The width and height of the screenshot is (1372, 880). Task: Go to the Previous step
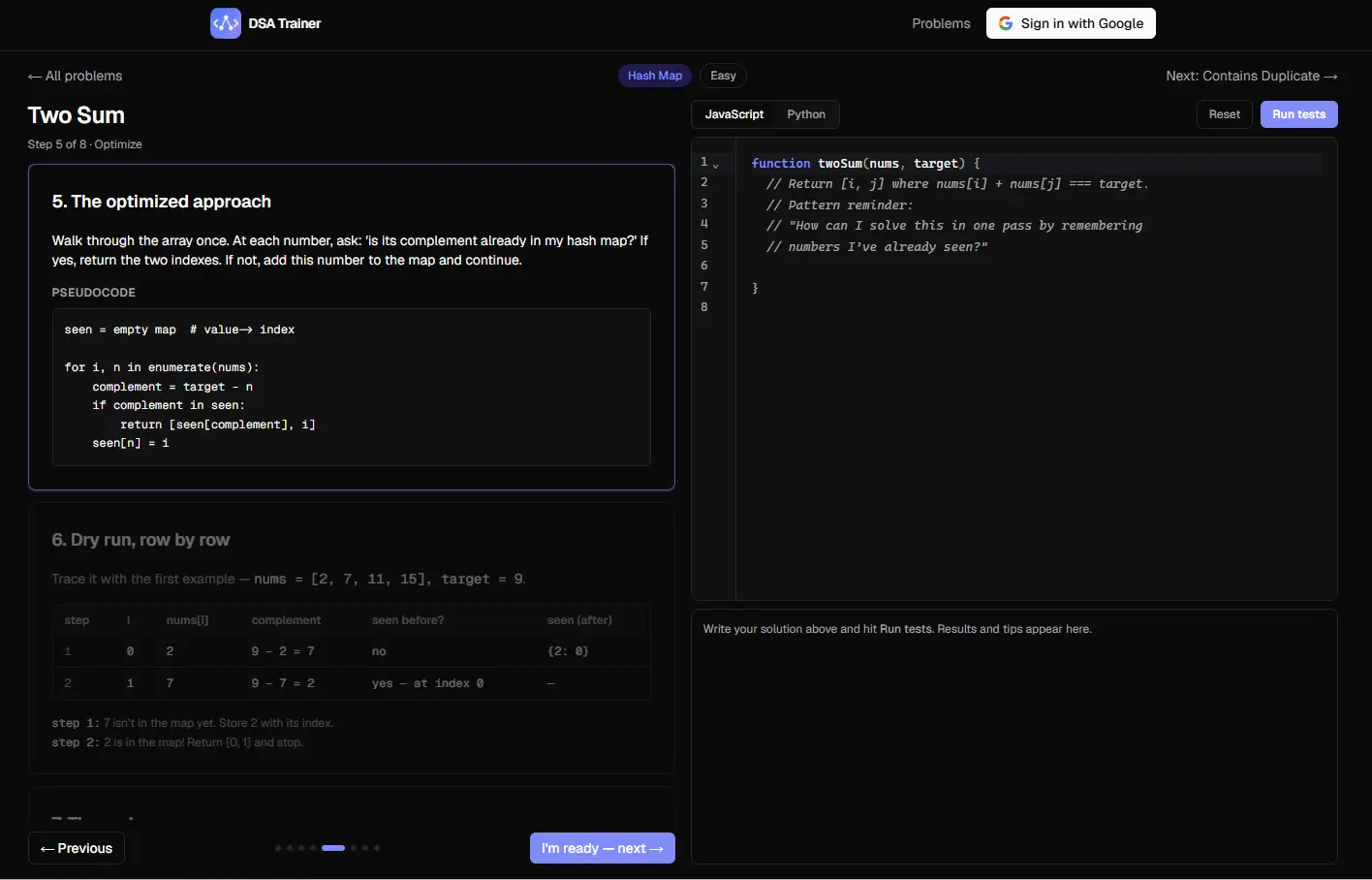(x=77, y=848)
